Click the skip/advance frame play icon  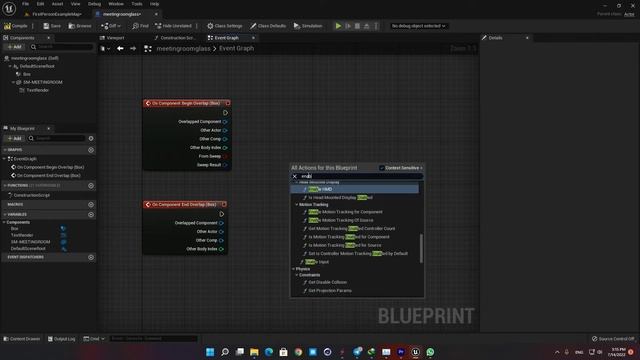348,26
